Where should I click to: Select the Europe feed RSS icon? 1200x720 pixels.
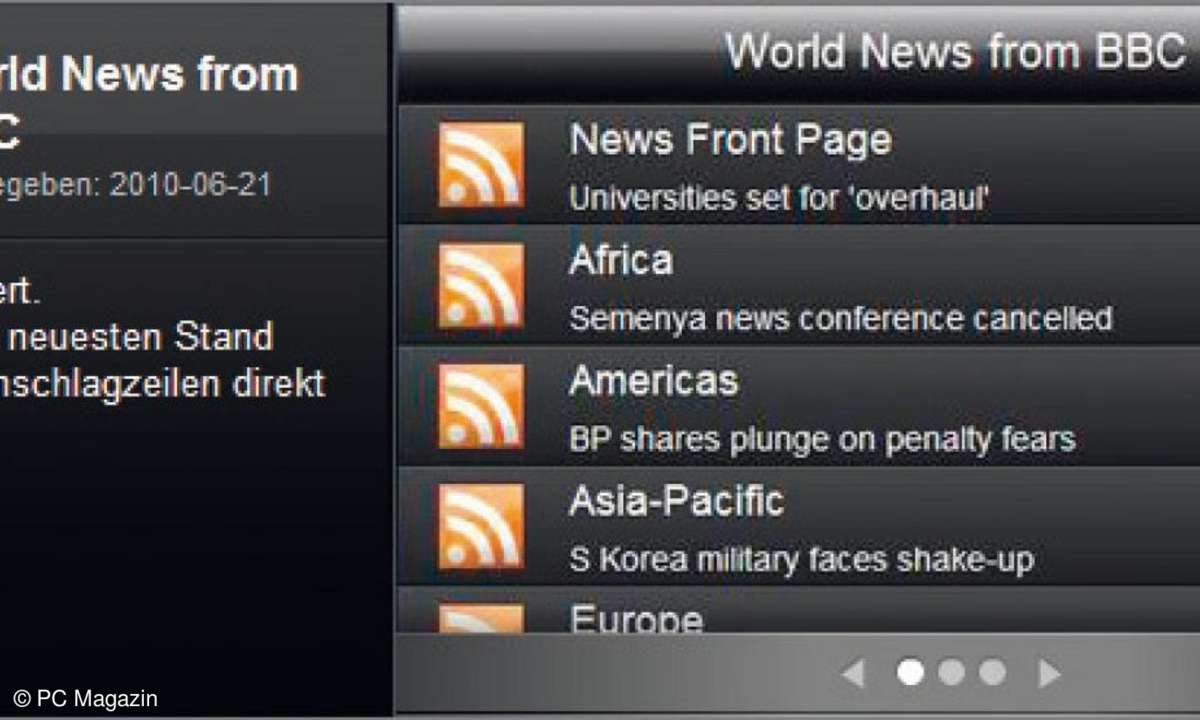(481, 618)
